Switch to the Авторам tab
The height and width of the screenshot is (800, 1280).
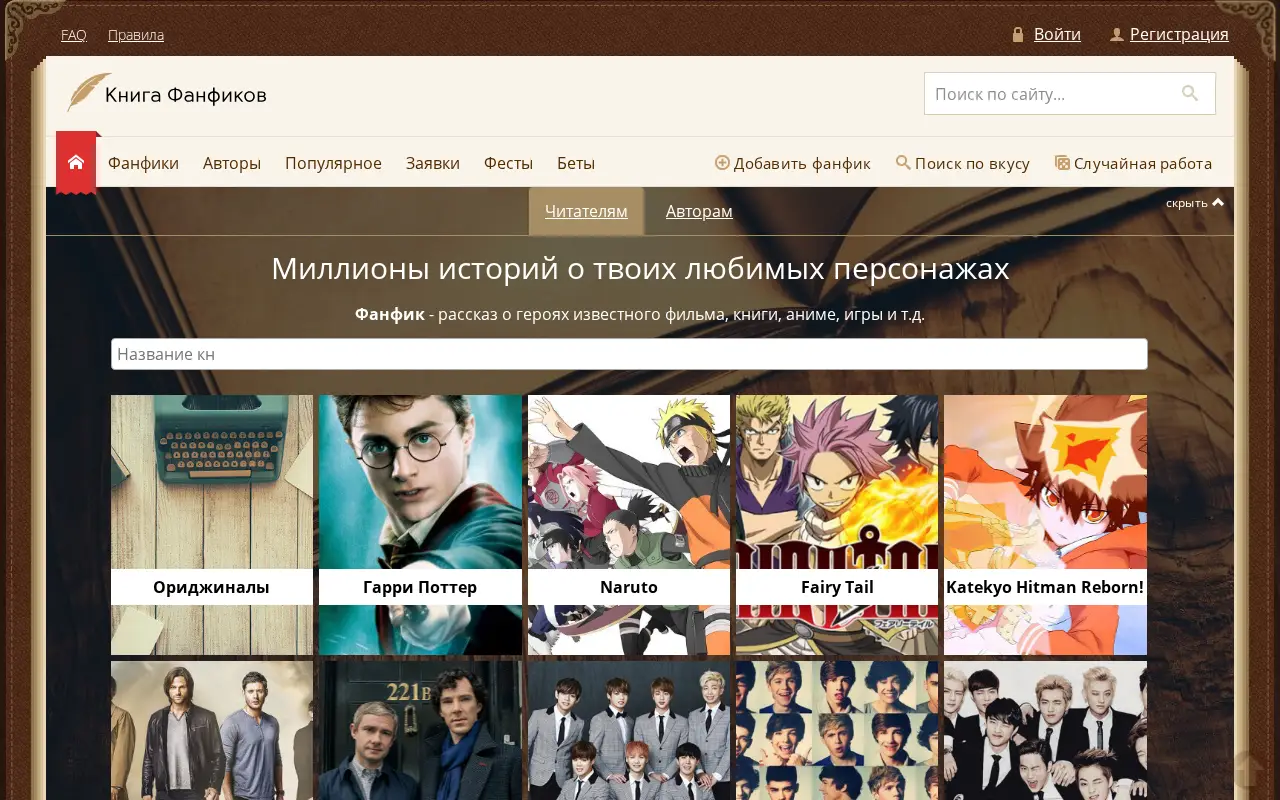click(x=699, y=211)
